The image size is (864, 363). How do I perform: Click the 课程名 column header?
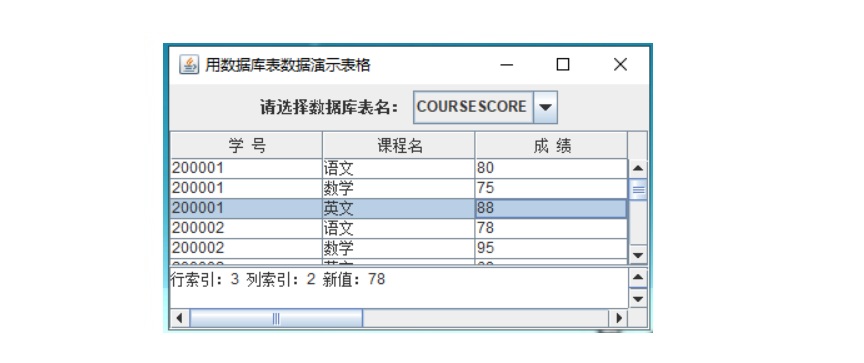pos(399,146)
